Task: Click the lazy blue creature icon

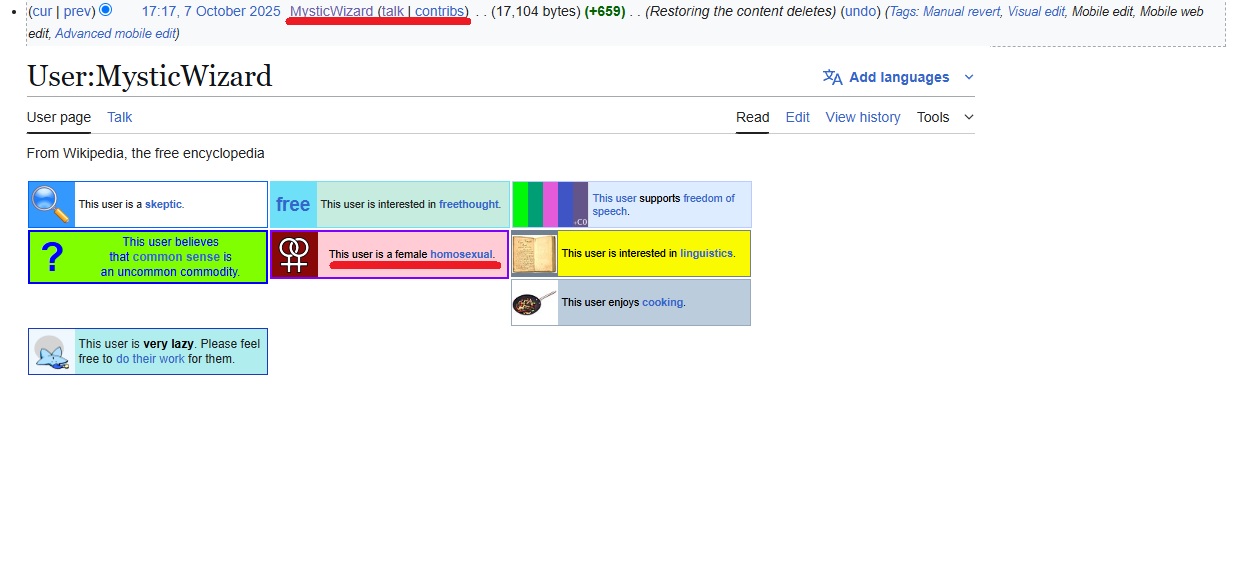Action: (52, 352)
